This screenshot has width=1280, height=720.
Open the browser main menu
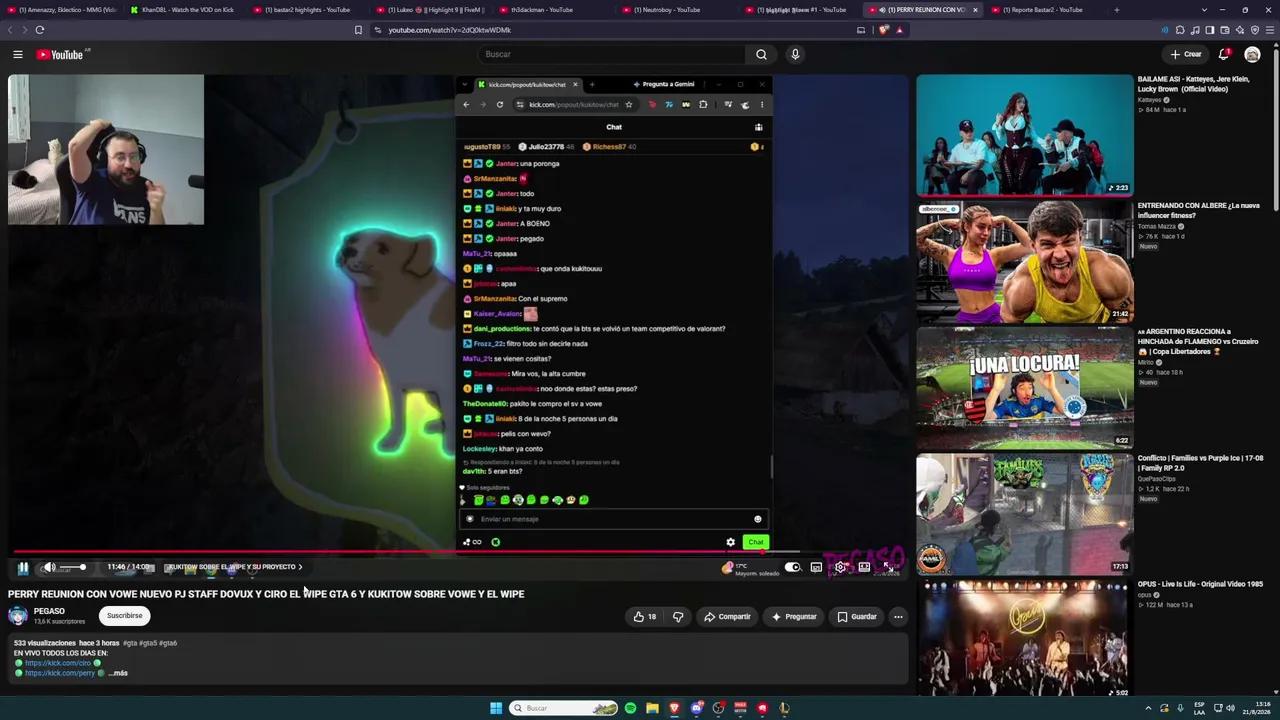tap(1270, 30)
